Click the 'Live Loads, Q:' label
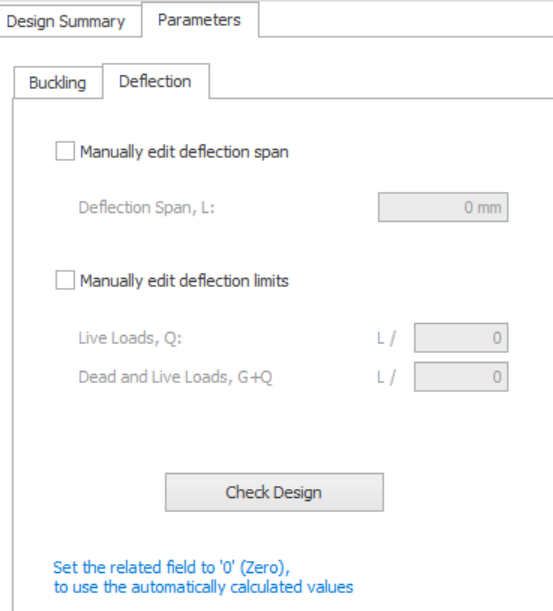 (x=130, y=338)
